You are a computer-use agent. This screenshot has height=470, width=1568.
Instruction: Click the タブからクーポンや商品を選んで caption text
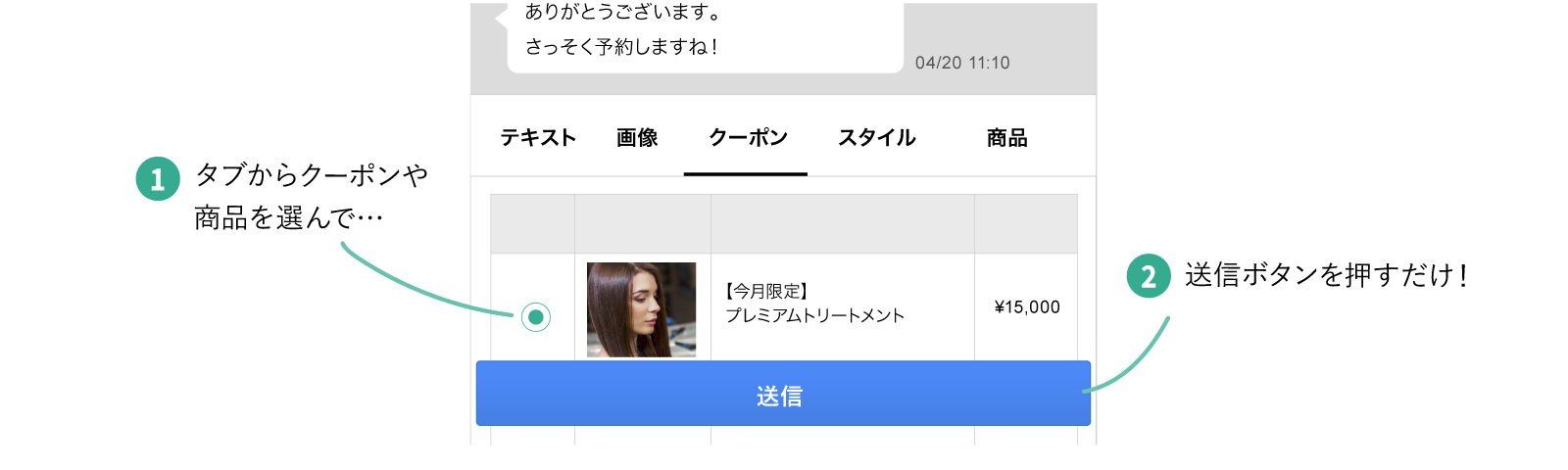tap(311, 196)
